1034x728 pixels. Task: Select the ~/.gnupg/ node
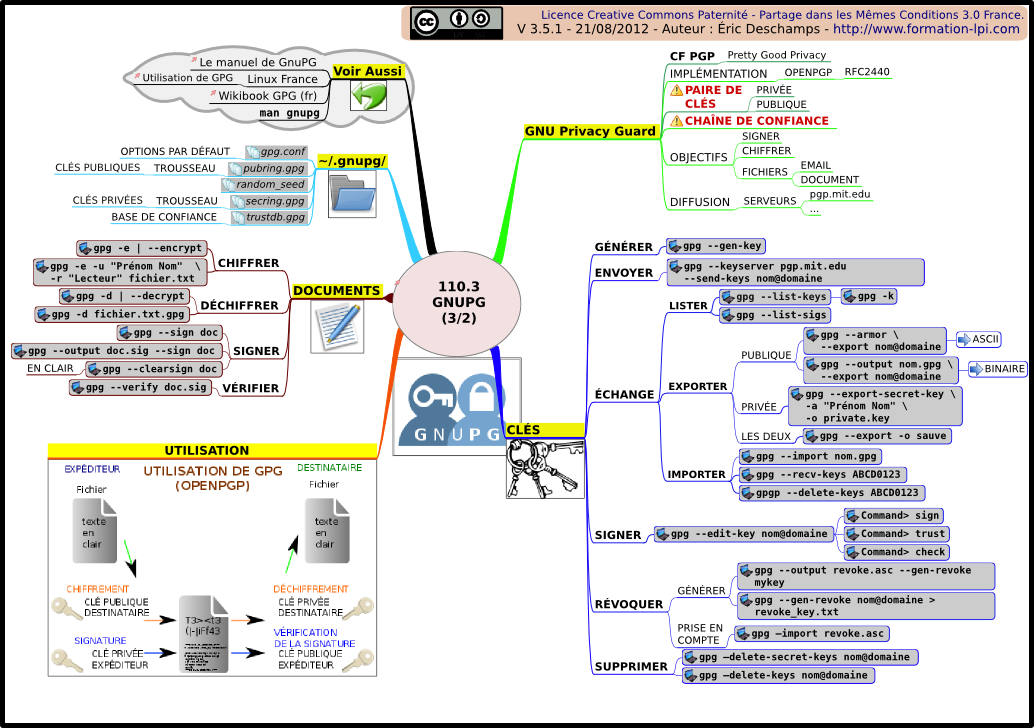[x=351, y=161]
